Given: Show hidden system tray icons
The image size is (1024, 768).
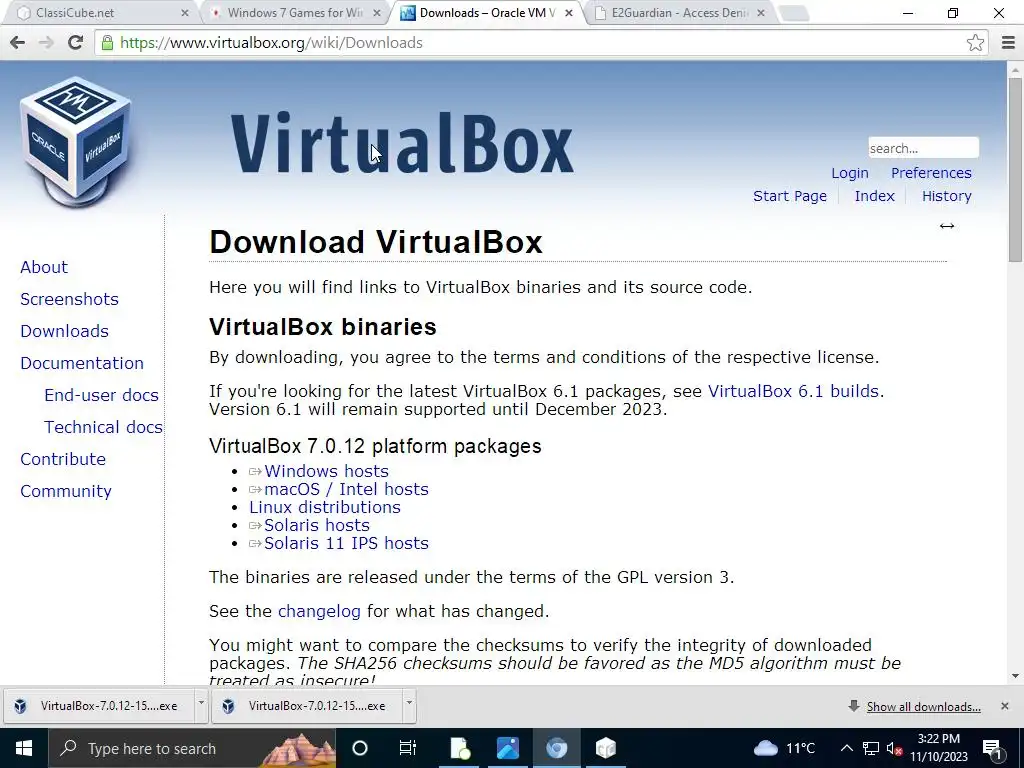Looking at the screenshot, I should click(846, 748).
